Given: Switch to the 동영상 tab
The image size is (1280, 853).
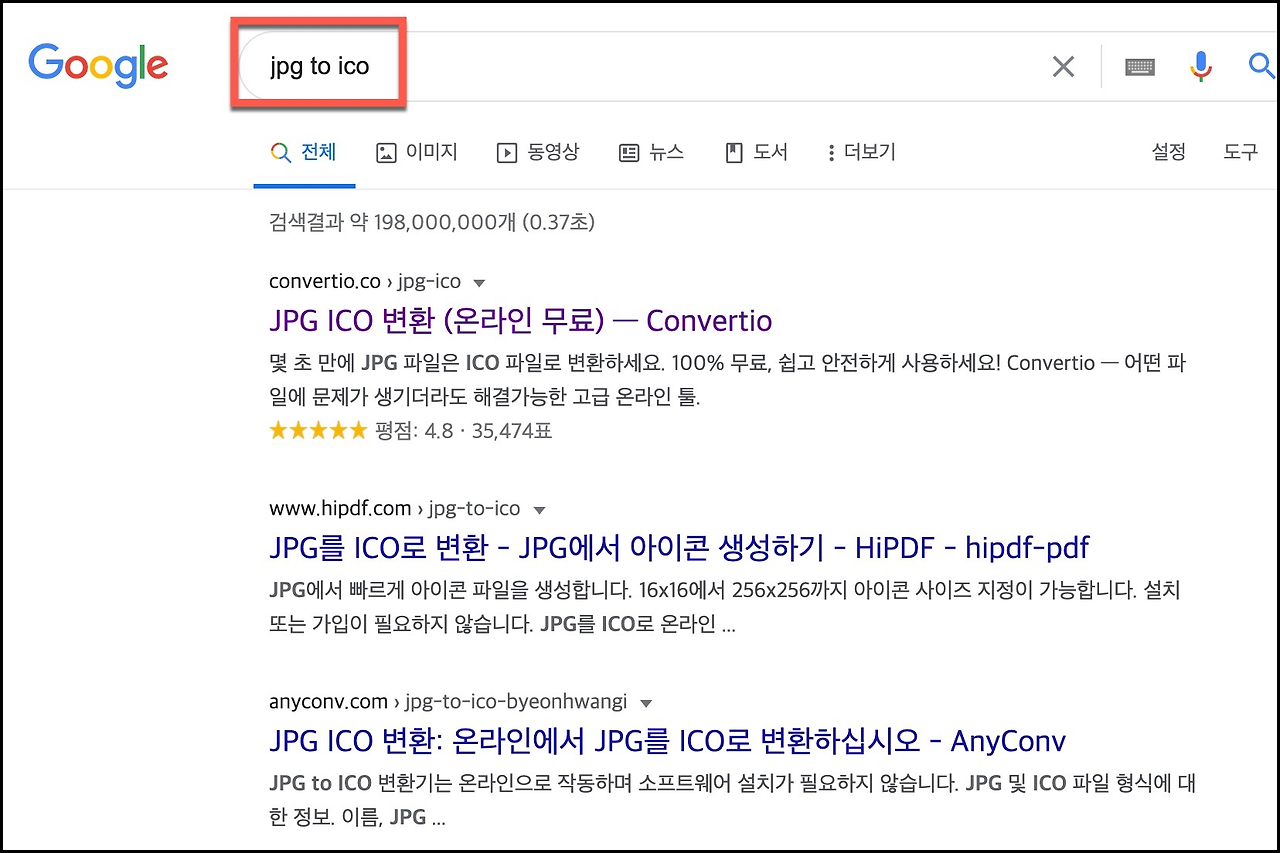Looking at the screenshot, I should click(x=538, y=153).
